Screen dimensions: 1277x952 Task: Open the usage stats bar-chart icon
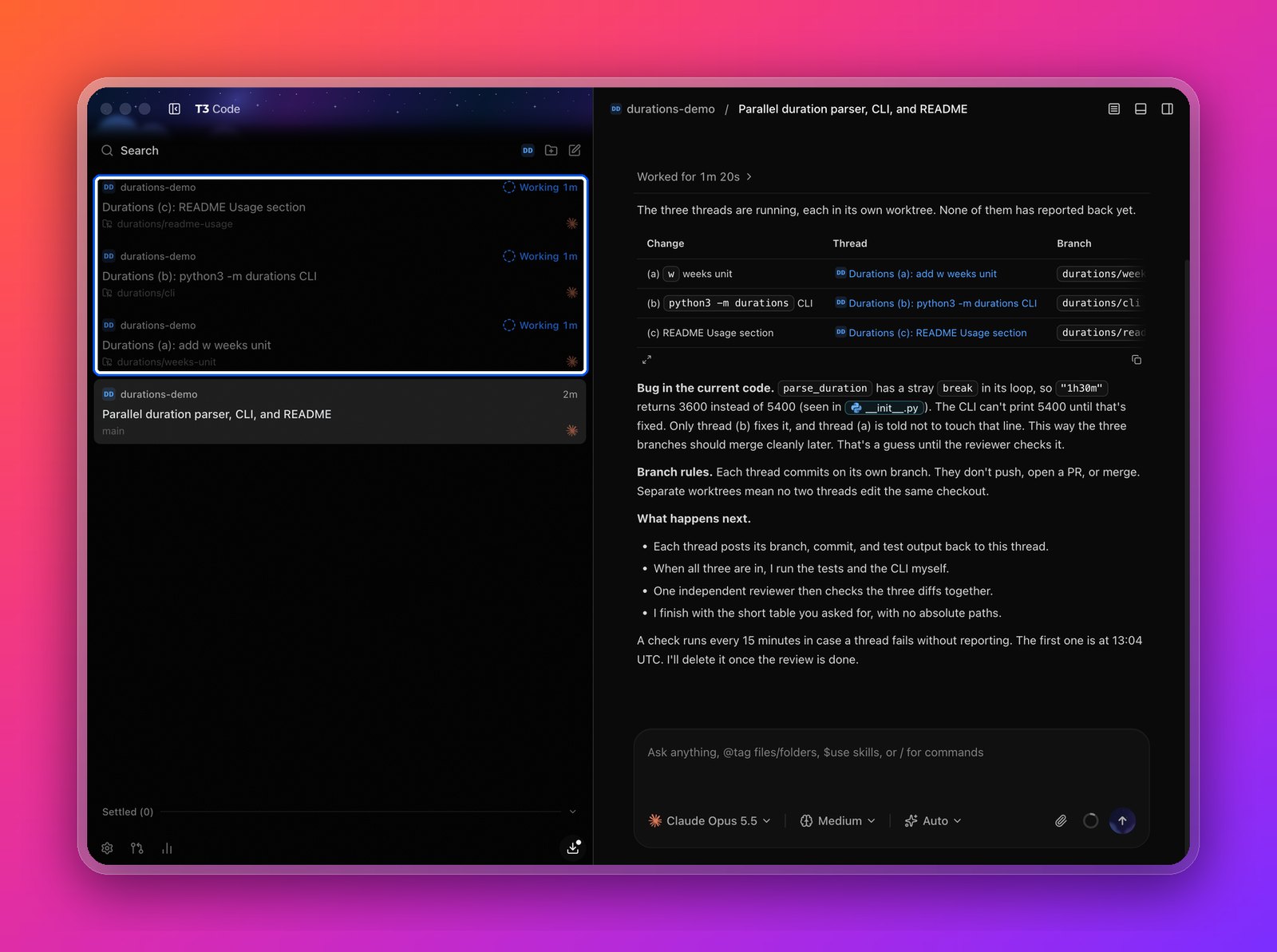click(167, 848)
